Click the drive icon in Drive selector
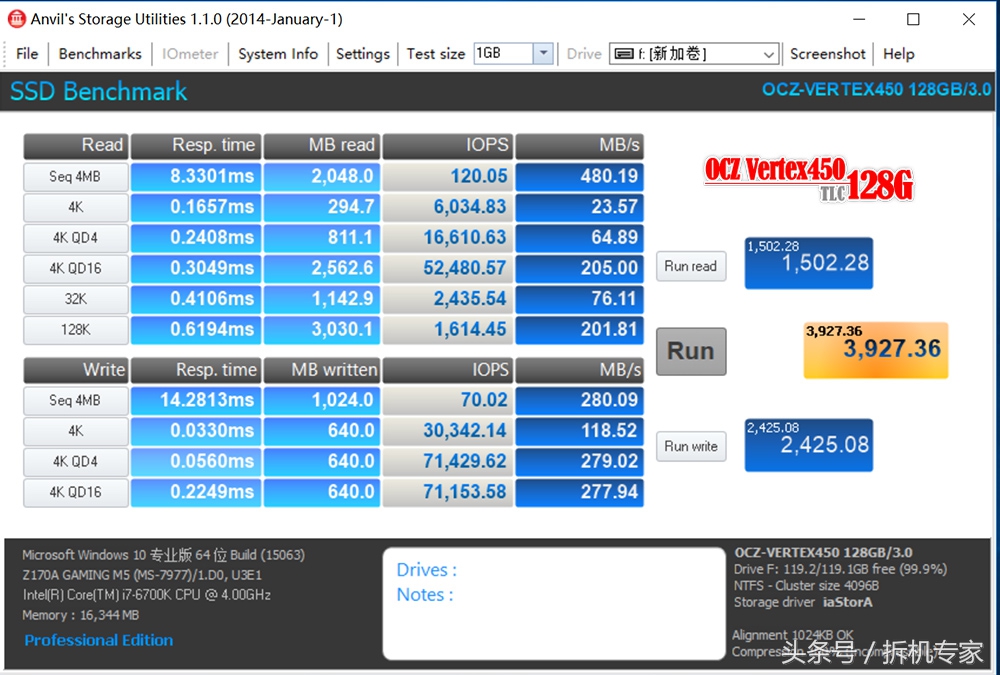Image resolution: width=1000 pixels, height=675 pixels. tap(623, 54)
